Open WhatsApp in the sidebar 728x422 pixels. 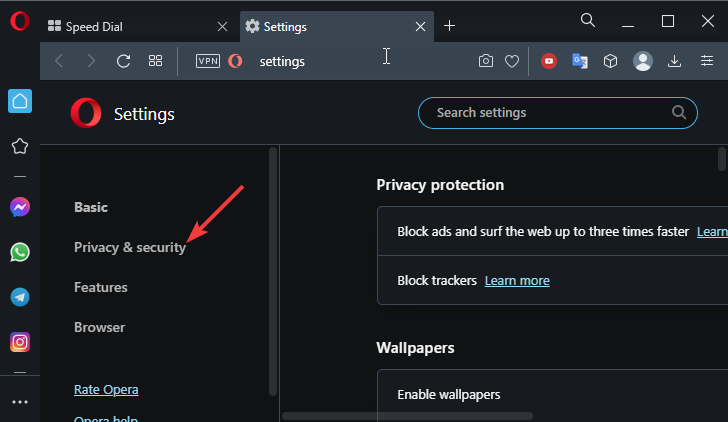point(20,252)
